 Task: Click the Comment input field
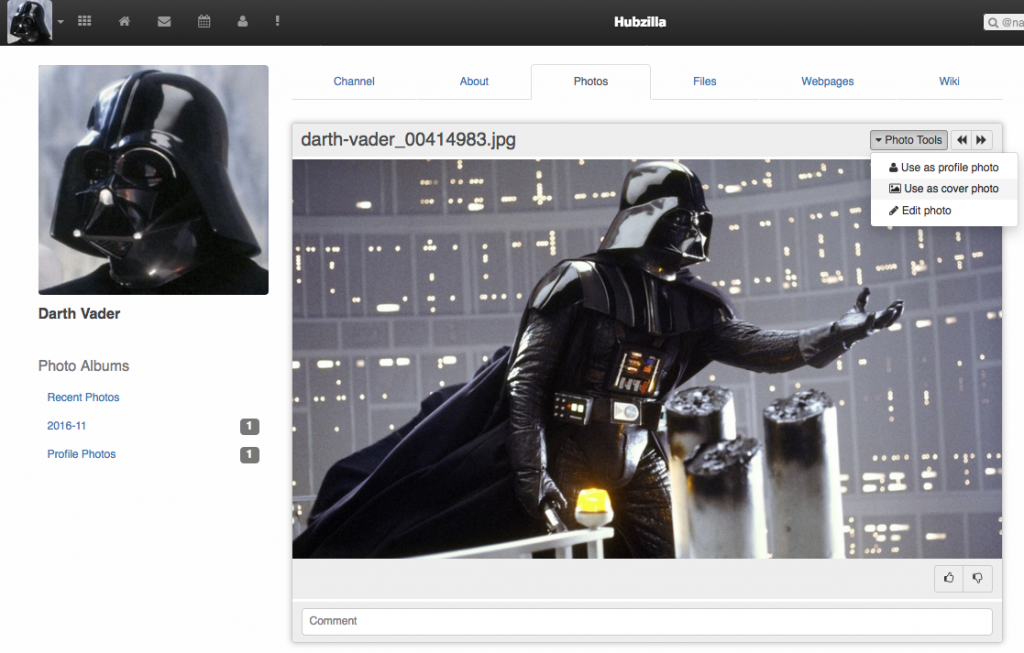tap(646, 621)
